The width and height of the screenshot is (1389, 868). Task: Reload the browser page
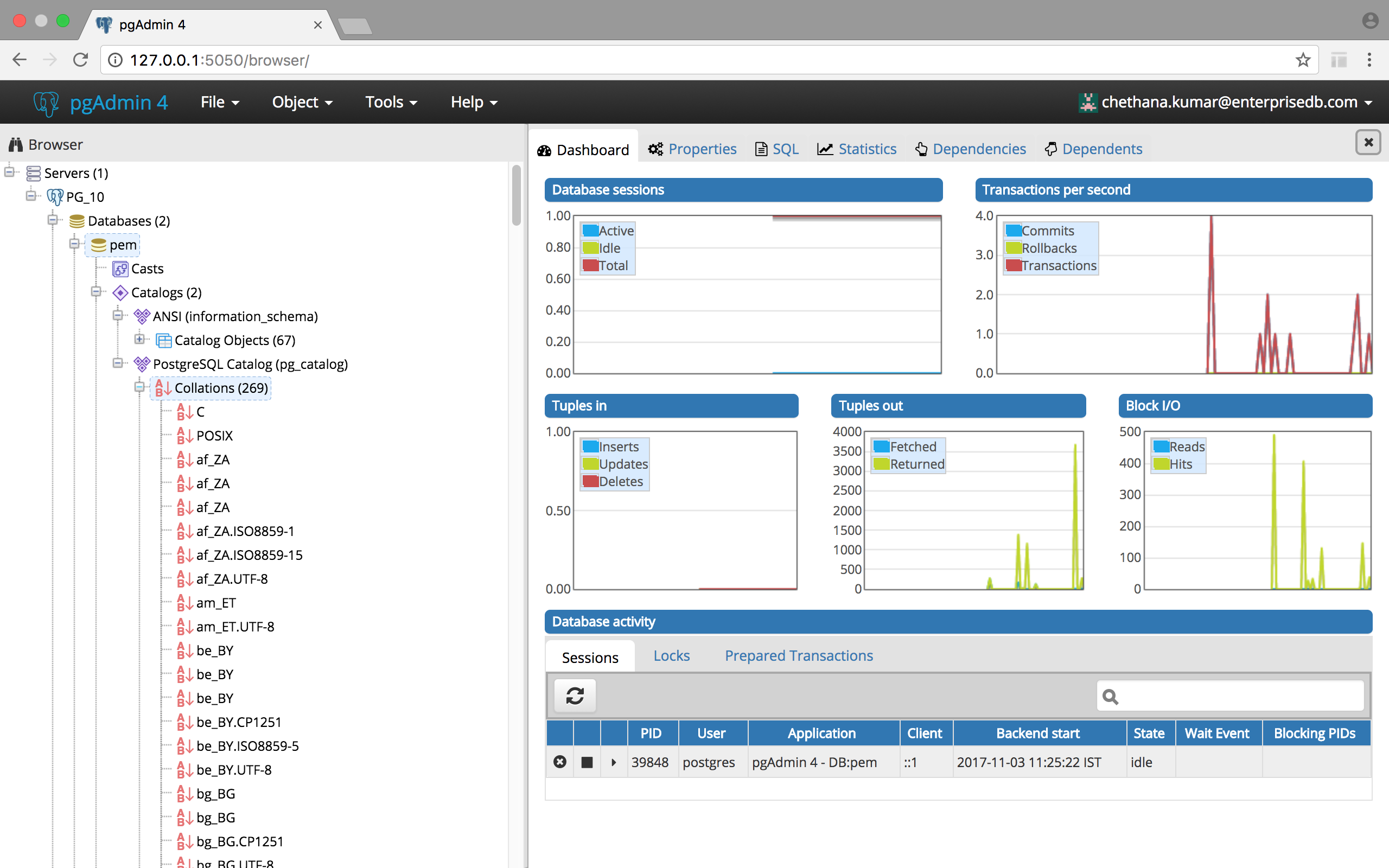80,60
